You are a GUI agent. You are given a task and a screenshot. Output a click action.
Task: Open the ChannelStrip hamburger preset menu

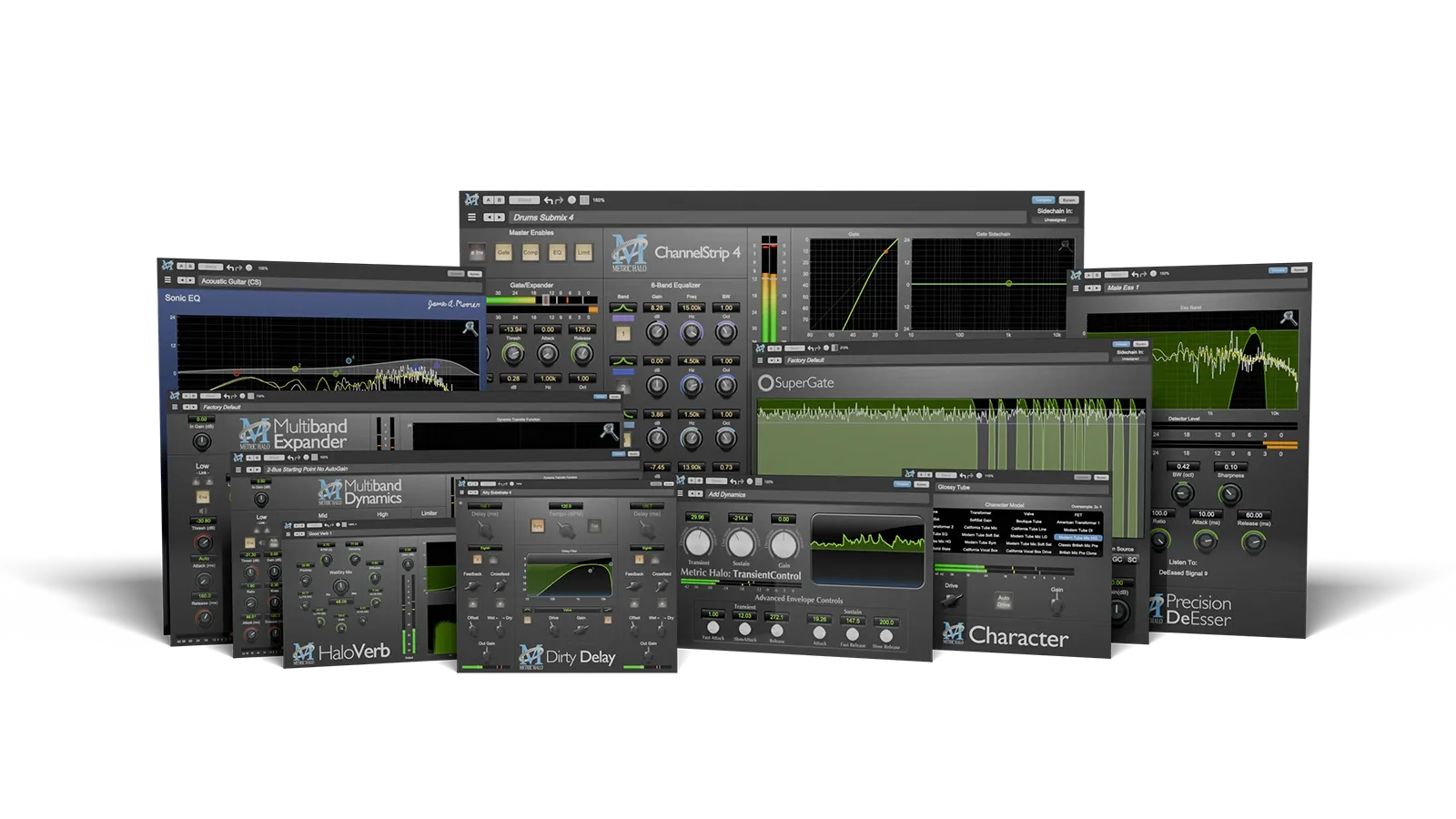(x=471, y=217)
